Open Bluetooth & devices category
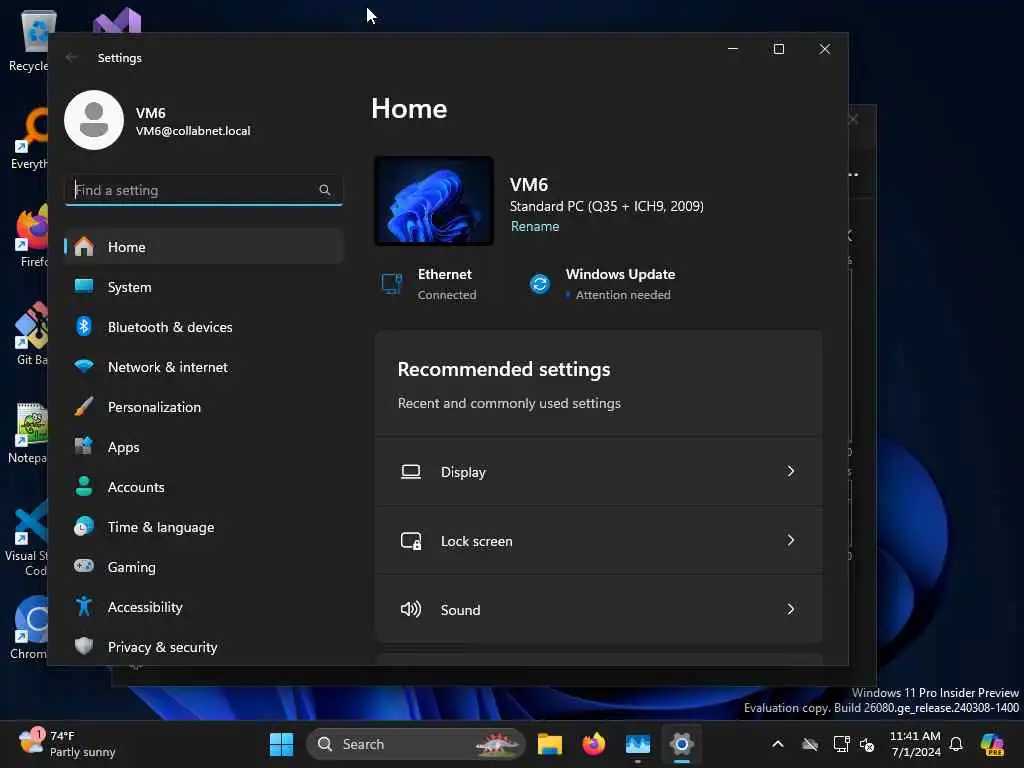This screenshot has width=1024, height=768. (x=204, y=327)
